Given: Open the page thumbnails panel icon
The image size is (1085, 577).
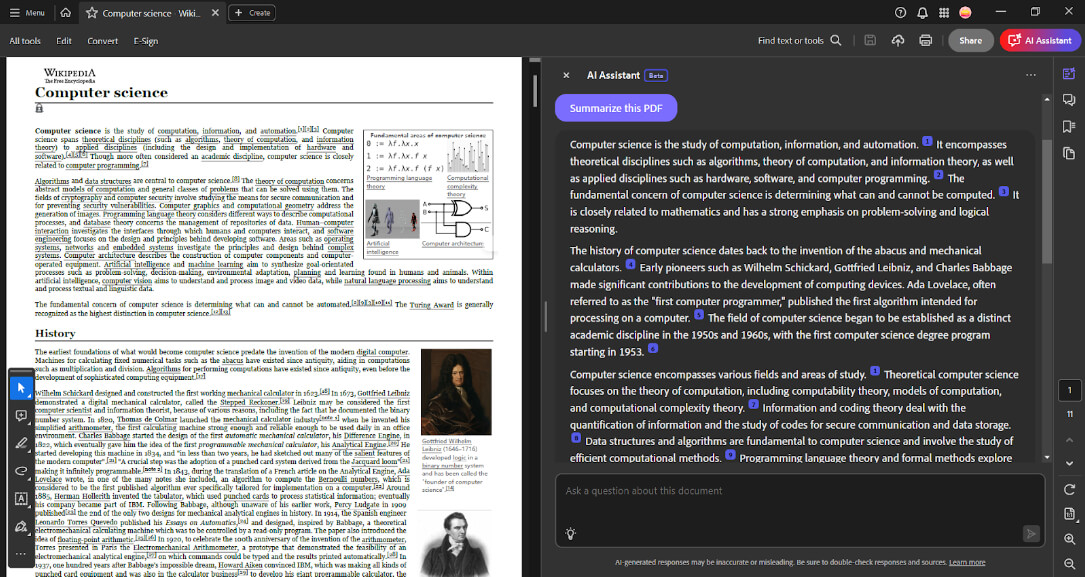Looking at the screenshot, I should coord(1069,153).
